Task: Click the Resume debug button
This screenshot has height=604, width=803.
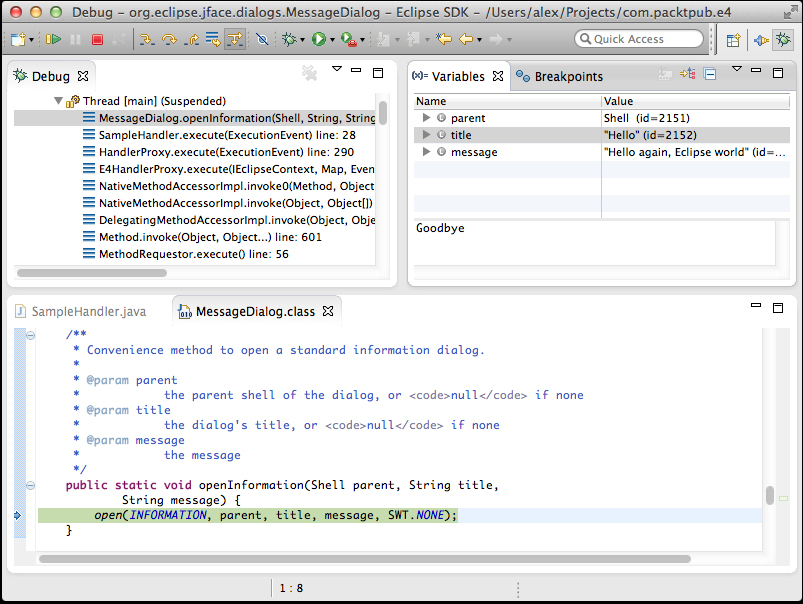Action: tap(52, 40)
